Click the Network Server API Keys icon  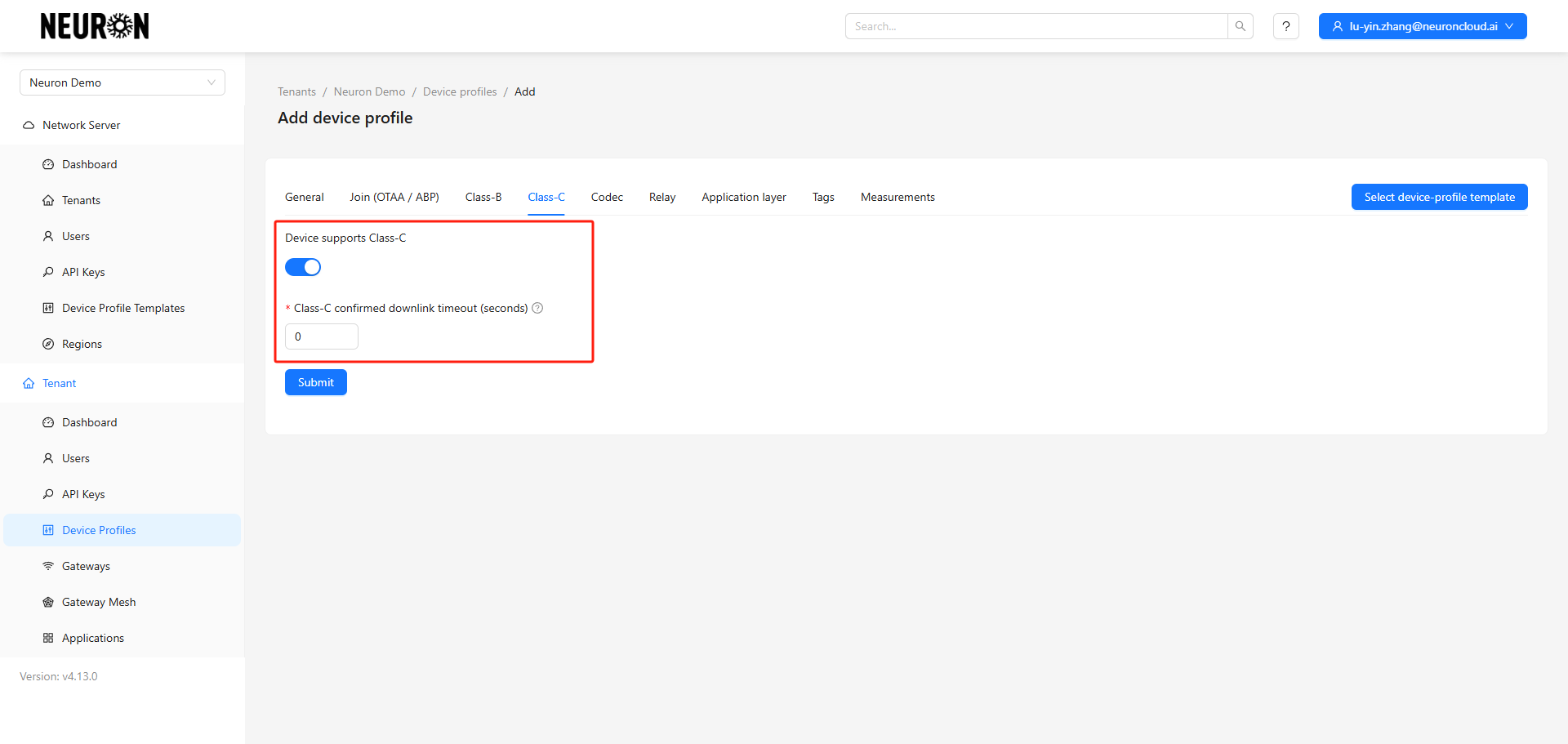pos(48,272)
